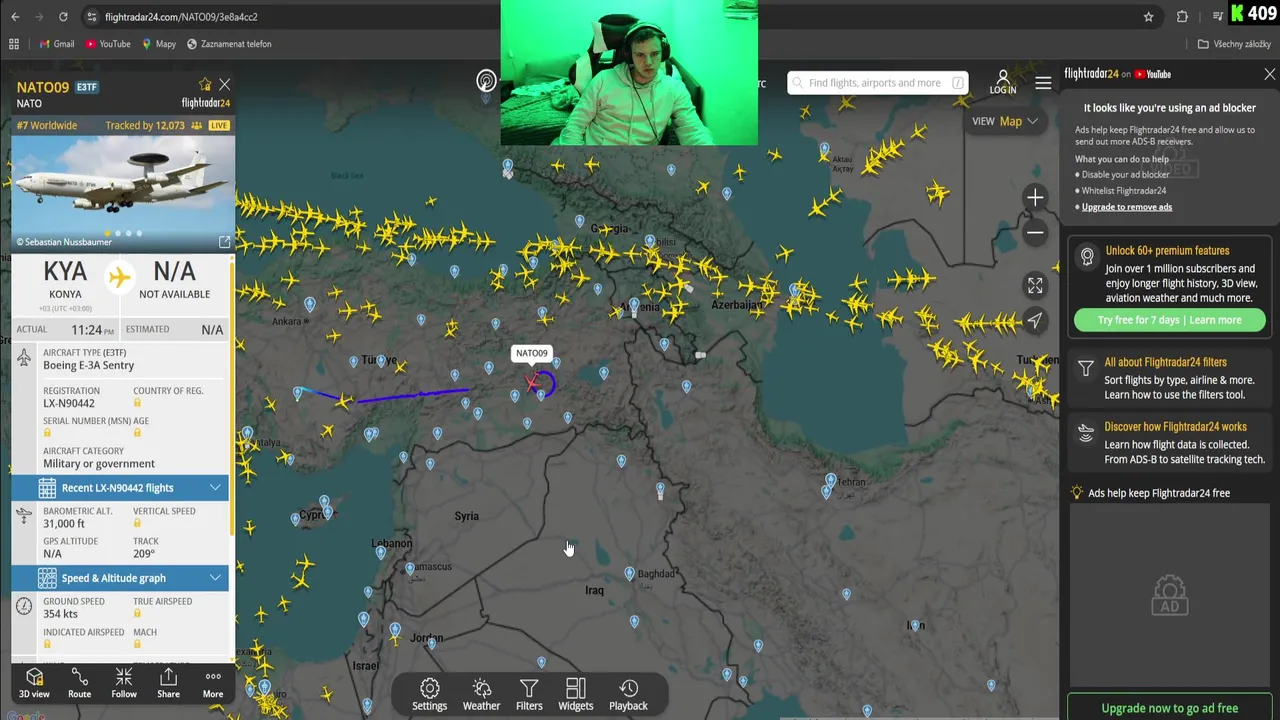Open the Všechny záložky bookmarks folder
Viewport: 1280px width, 720px height.
click(x=1234, y=44)
